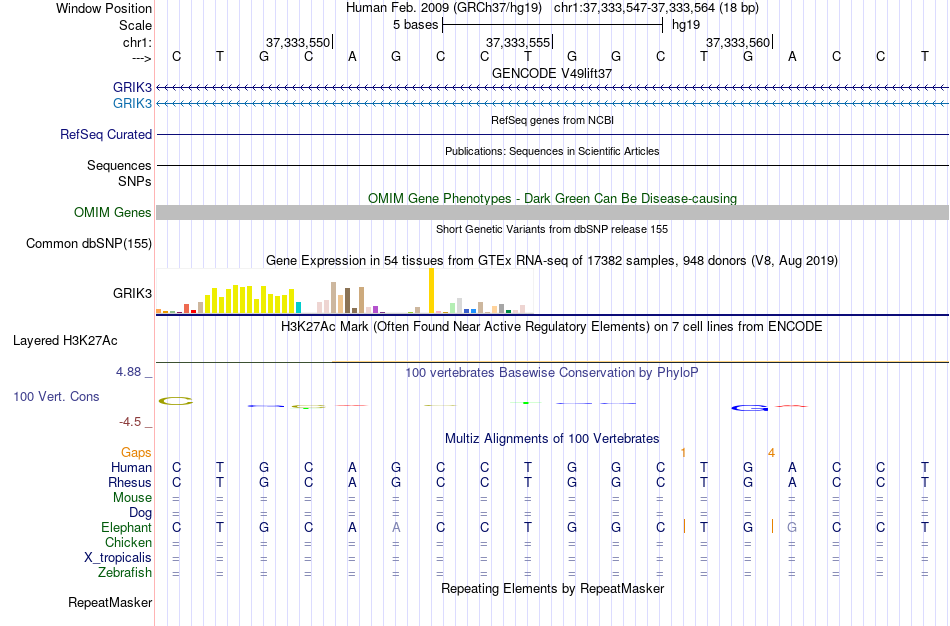Click the gray OMIM Genes item bar
The image size is (950, 626).
pyautogui.click(x=552, y=212)
